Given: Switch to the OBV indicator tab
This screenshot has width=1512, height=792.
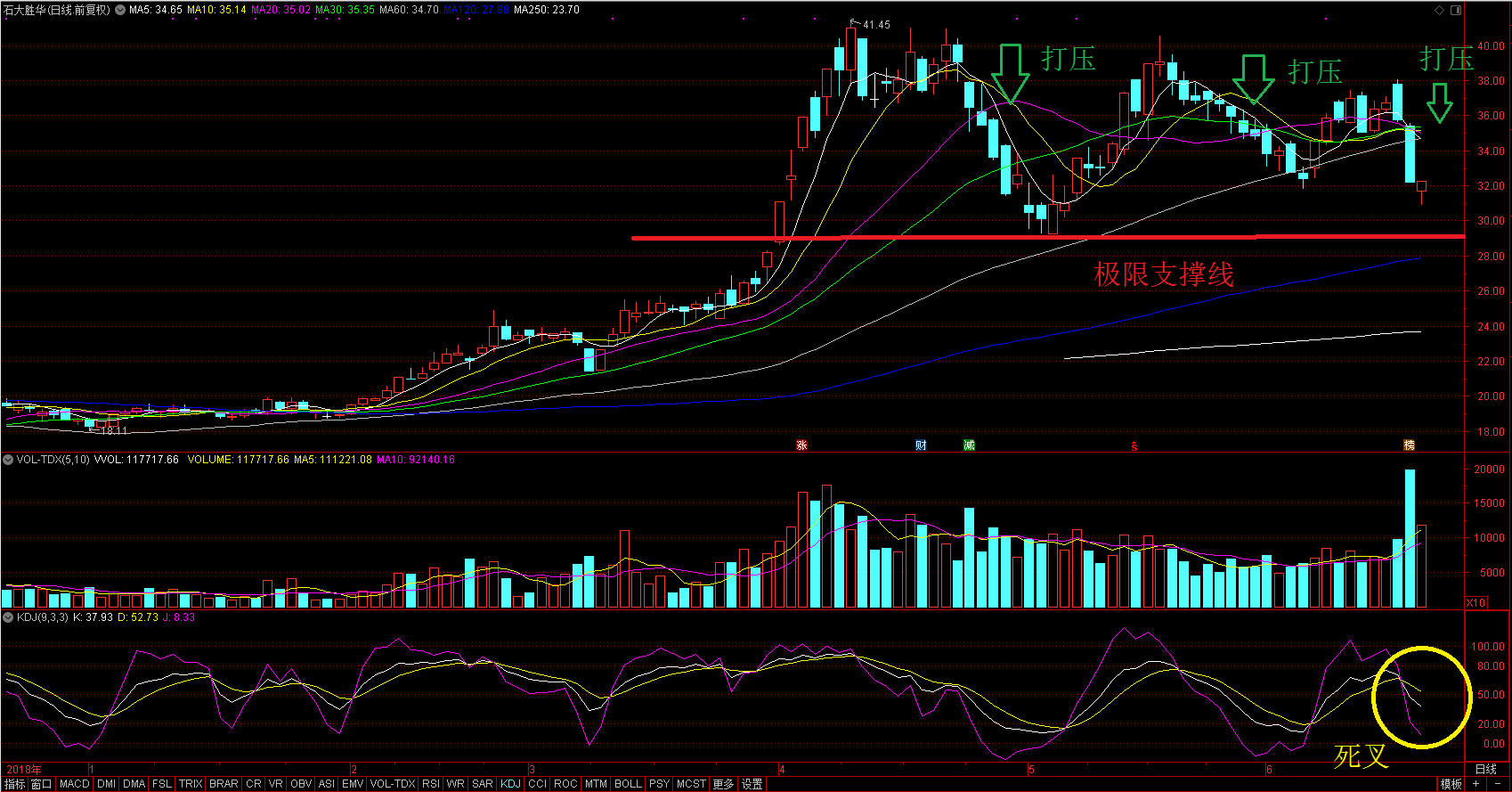Looking at the screenshot, I should (302, 784).
